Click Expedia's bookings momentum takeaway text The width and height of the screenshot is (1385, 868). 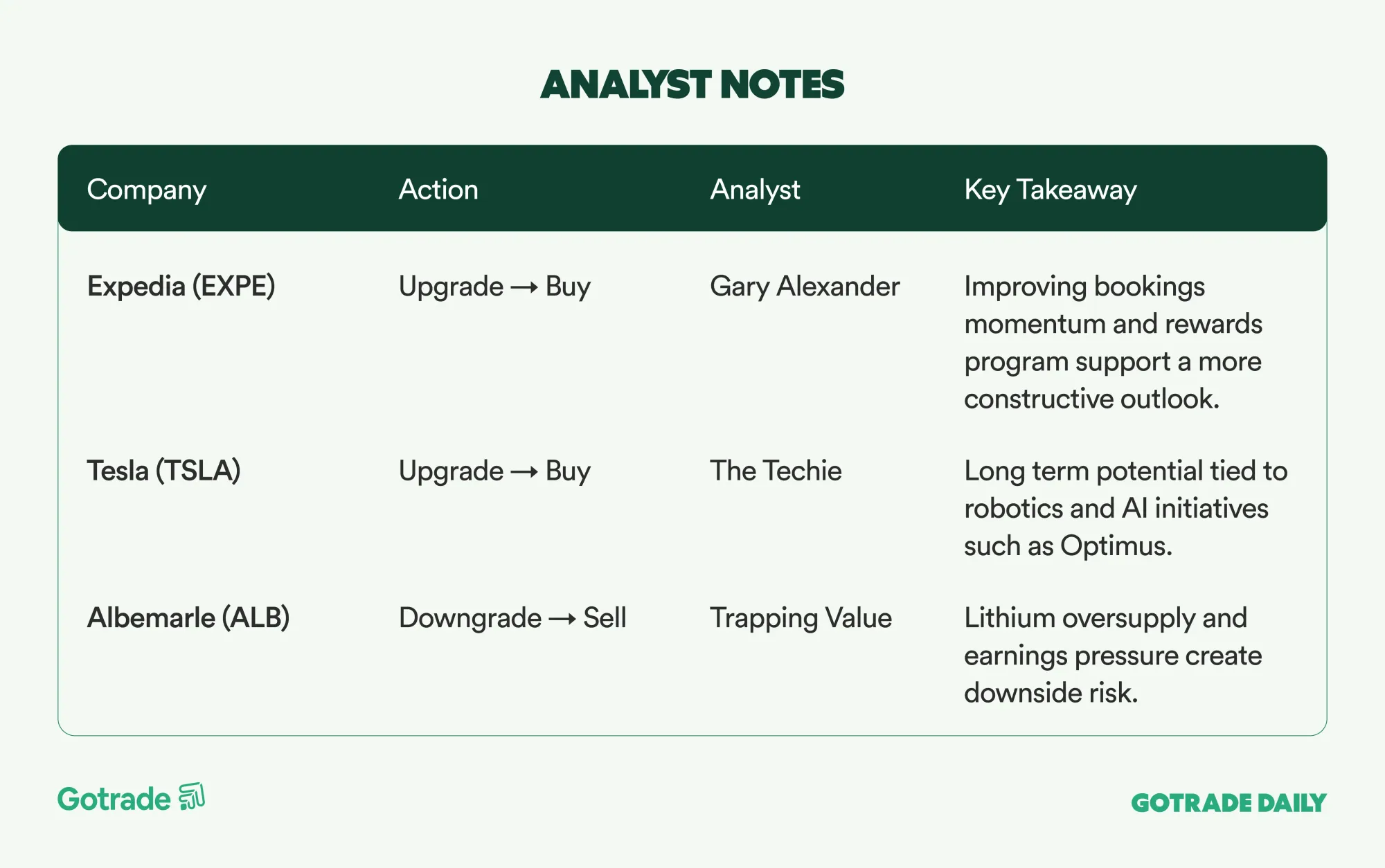coord(1113,343)
